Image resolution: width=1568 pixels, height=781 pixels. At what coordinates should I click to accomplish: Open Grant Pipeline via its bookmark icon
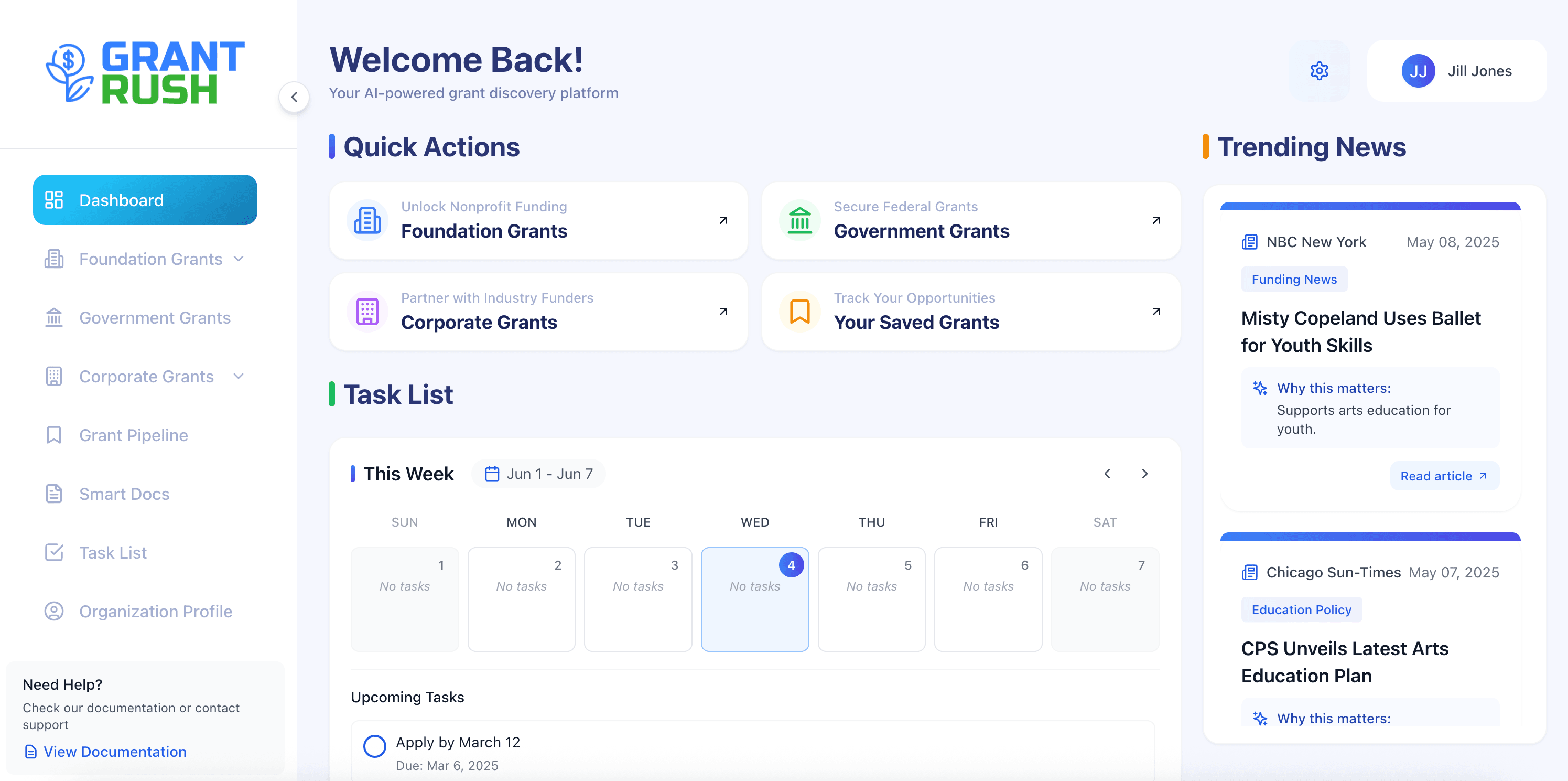(54, 435)
